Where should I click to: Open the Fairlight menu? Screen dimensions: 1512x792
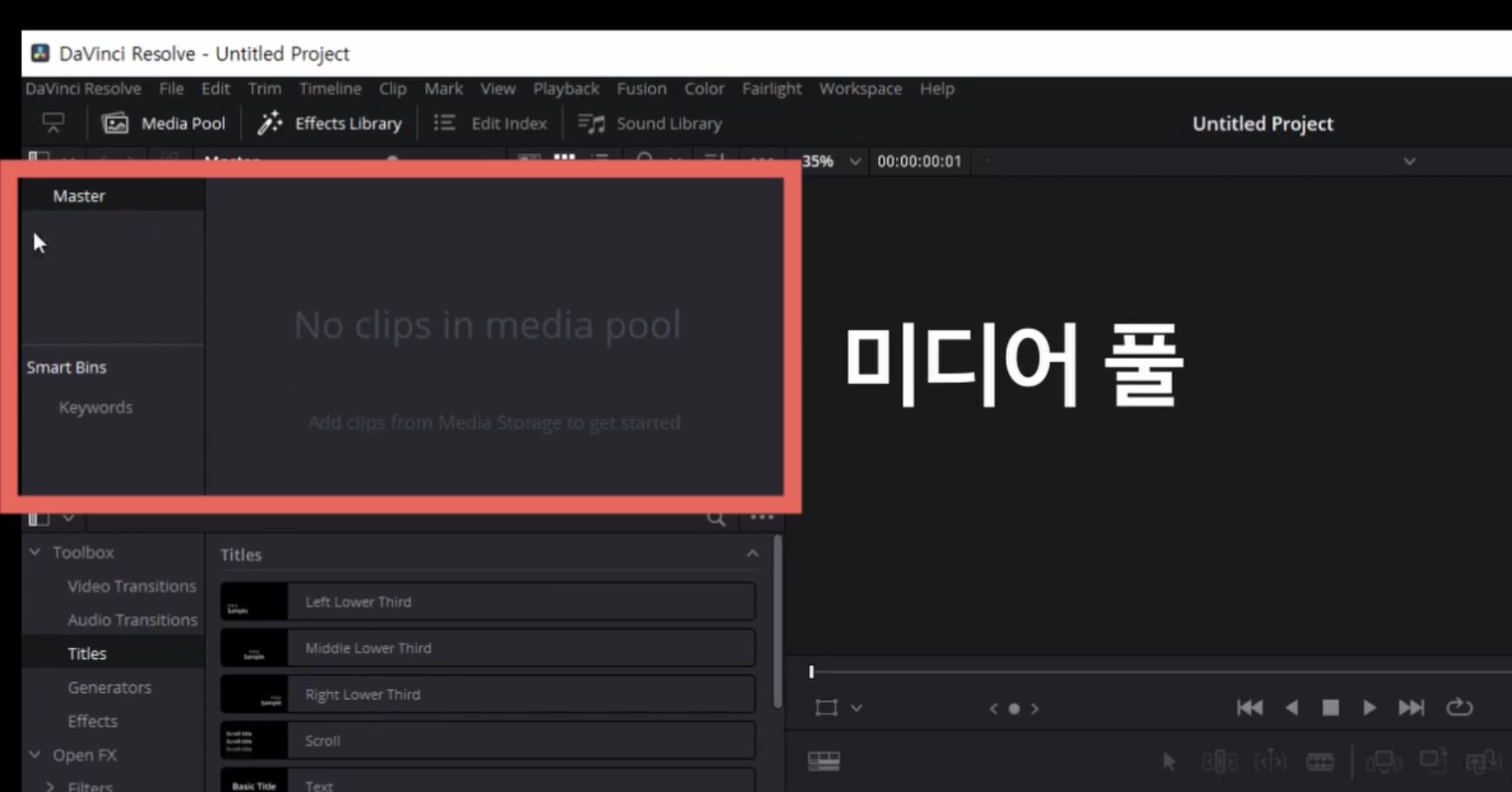(x=772, y=89)
